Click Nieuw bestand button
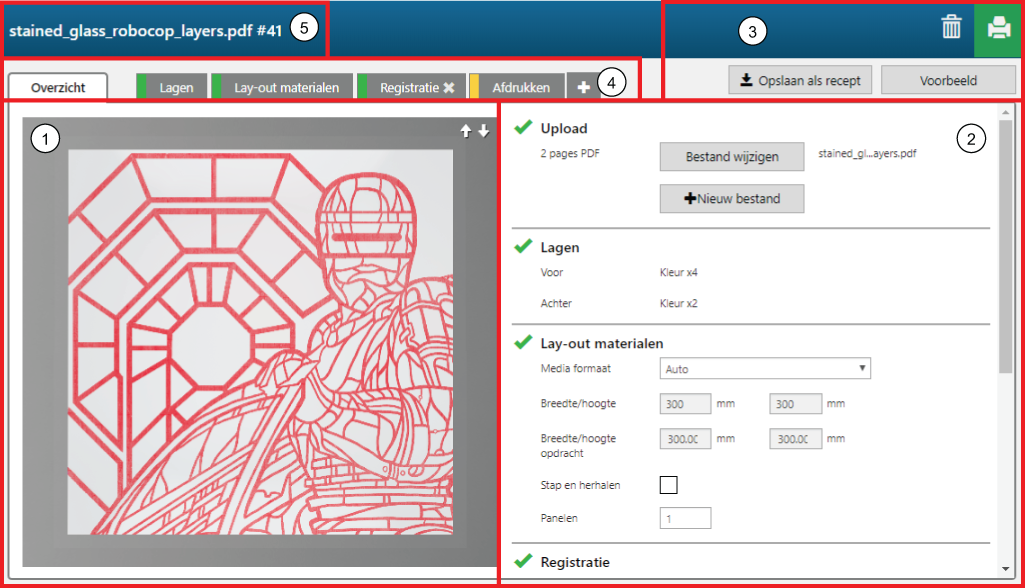 (732, 199)
